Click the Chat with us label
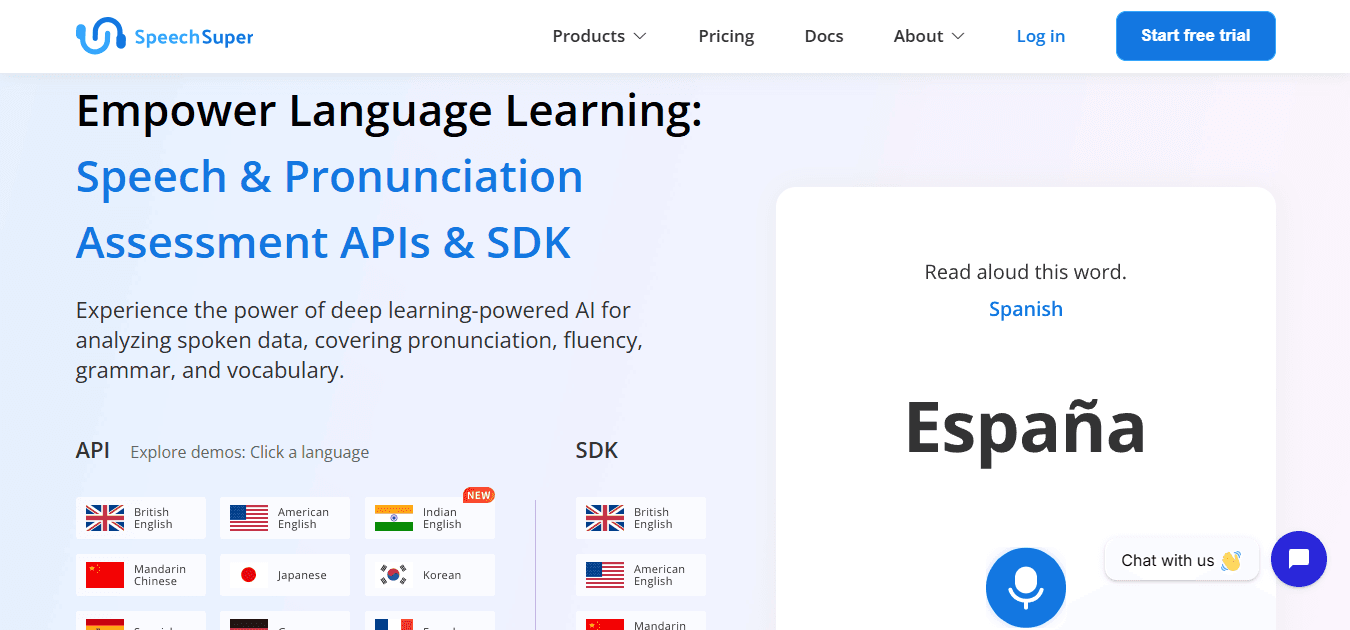This screenshot has height=630, width=1350. tap(1181, 560)
